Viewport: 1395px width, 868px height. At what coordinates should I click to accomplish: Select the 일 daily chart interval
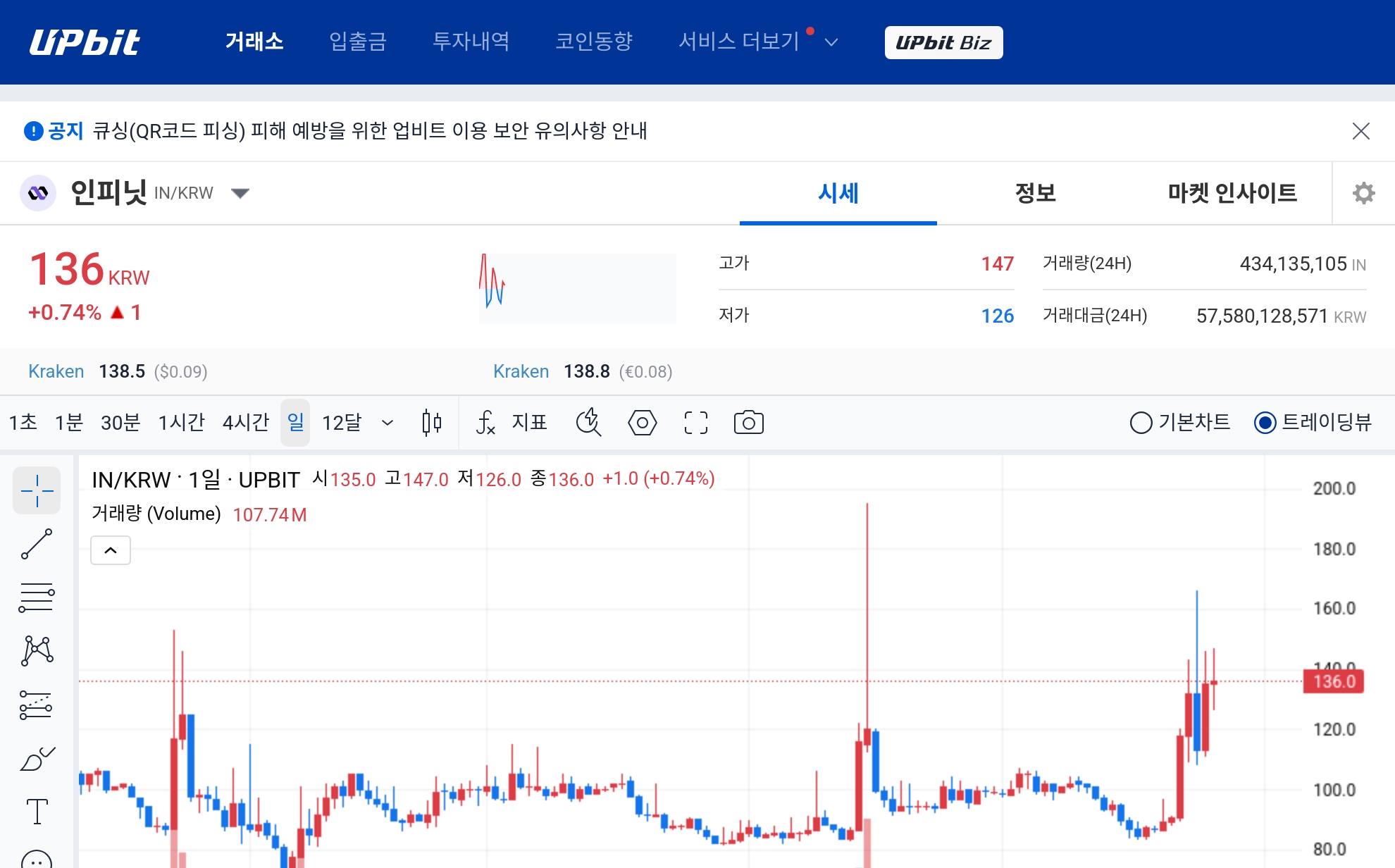295,422
